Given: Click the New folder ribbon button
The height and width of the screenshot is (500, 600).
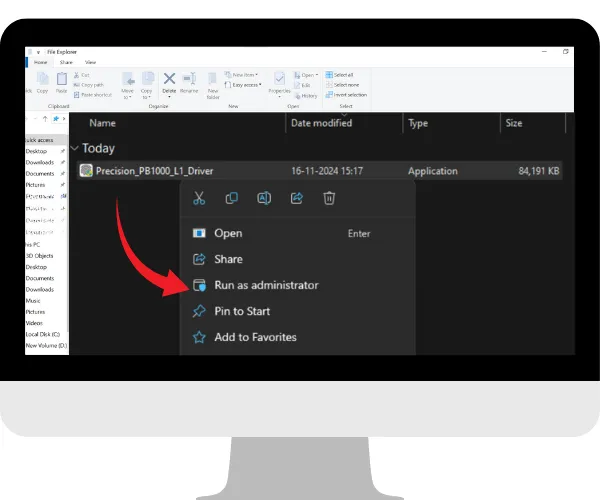Looking at the screenshot, I should pyautogui.click(x=213, y=86).
